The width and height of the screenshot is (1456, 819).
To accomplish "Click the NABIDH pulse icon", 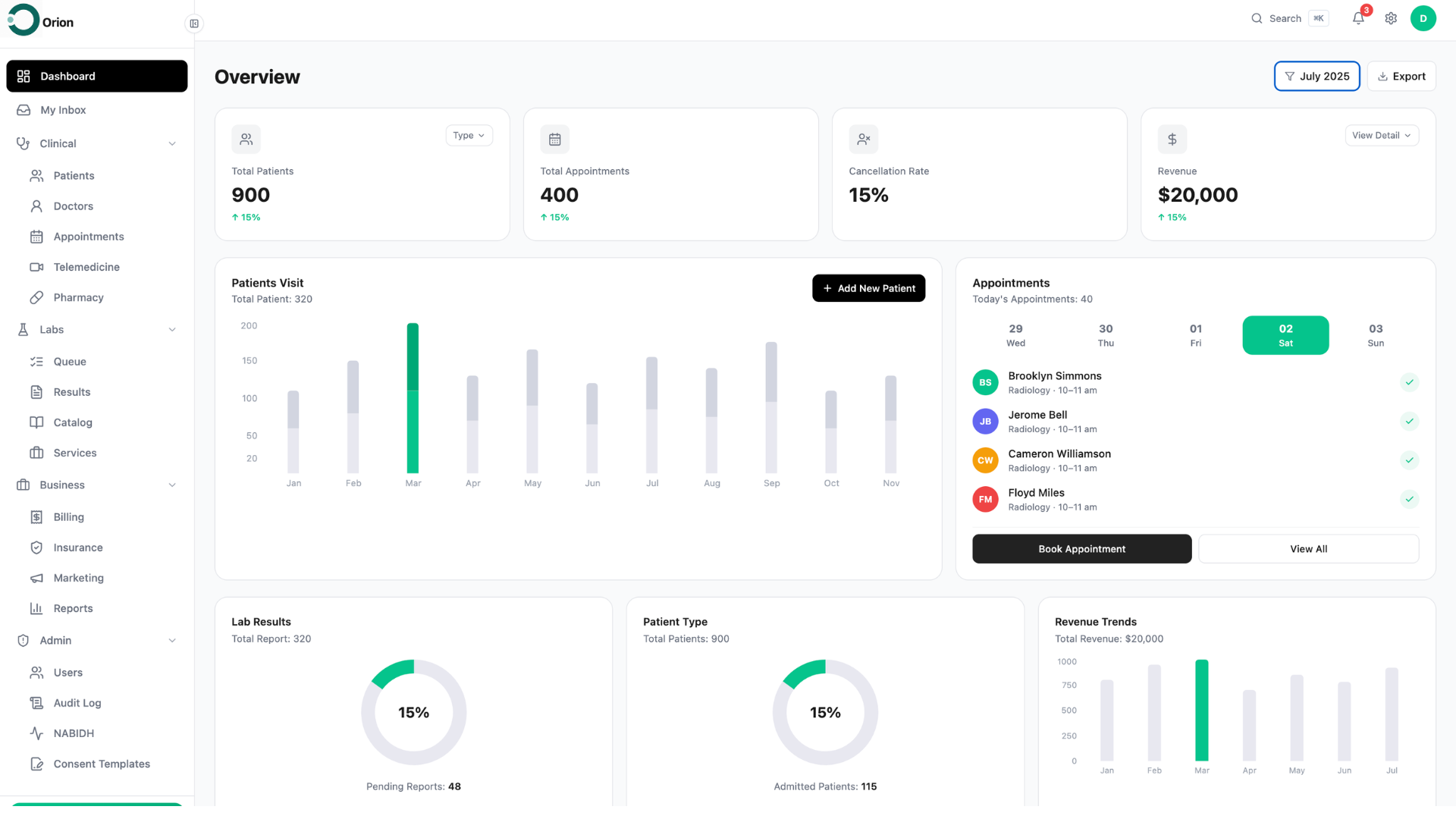I will click(36, 733).
